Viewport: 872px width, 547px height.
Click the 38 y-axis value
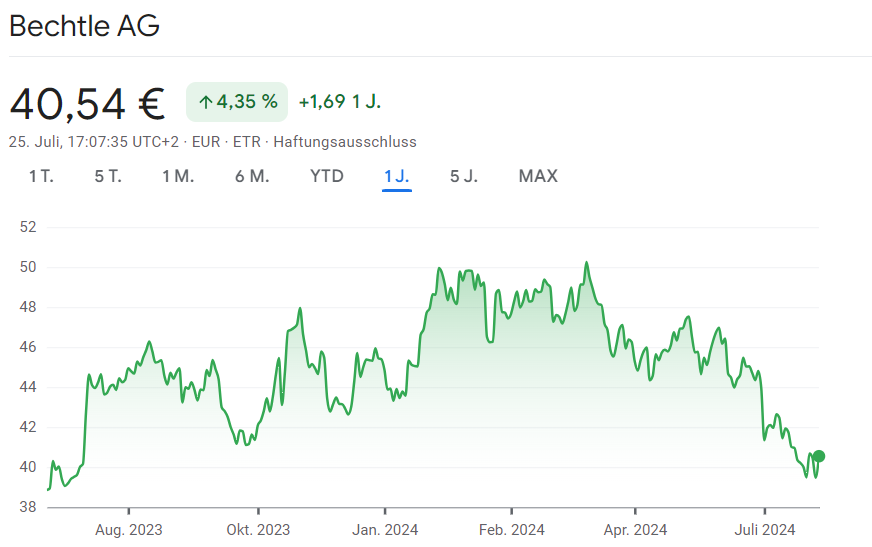click(x=28, y=507)
